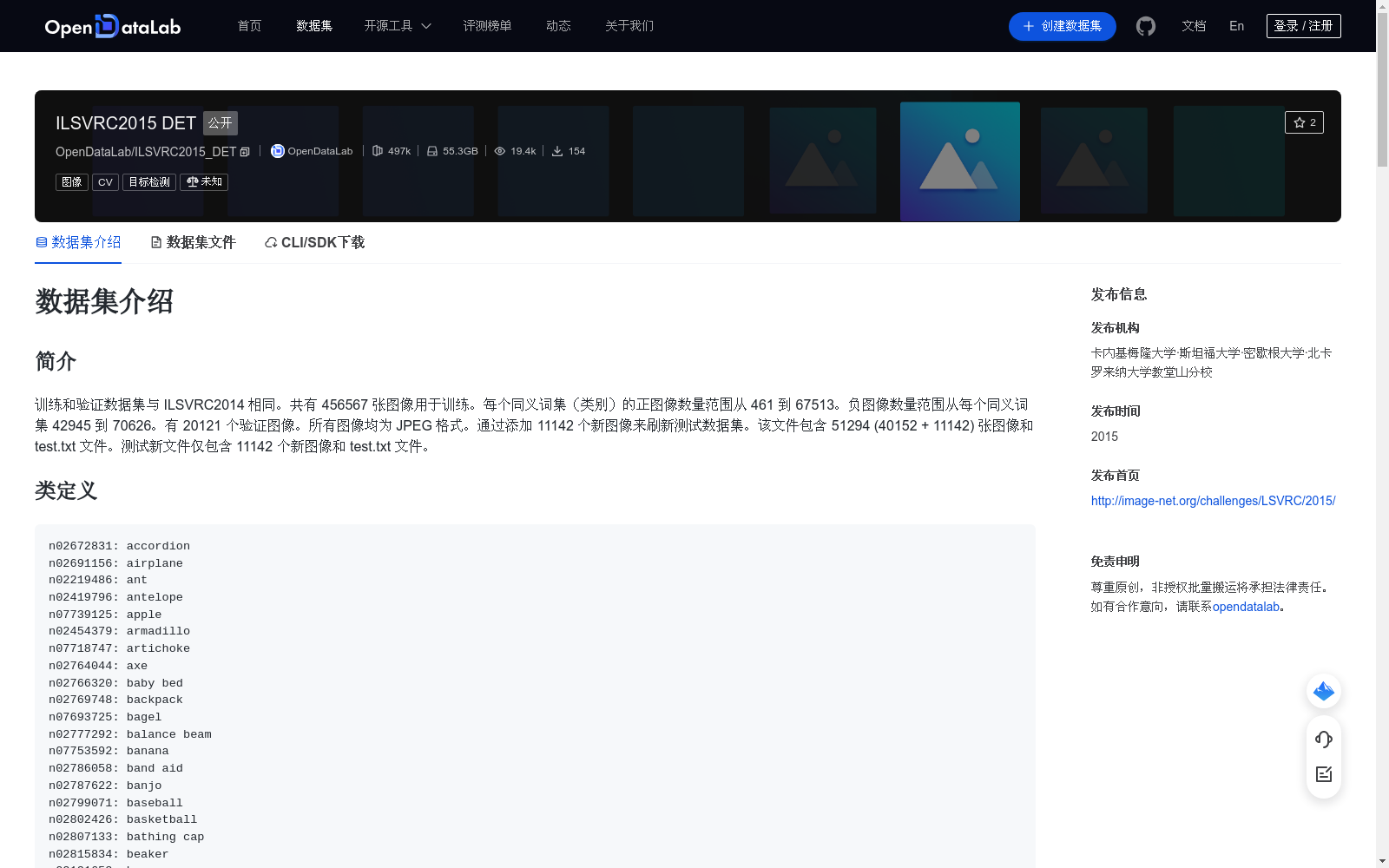1389x868 pixels.
Task: Click the CV tag
Action: point(105,182)
